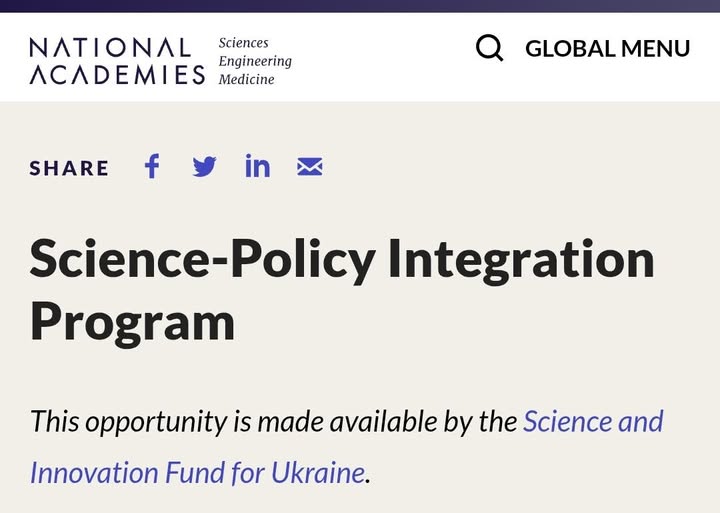Share the page by email envelope icon
The height and width of the screenshot is (513, 720).
click(310, 167)
